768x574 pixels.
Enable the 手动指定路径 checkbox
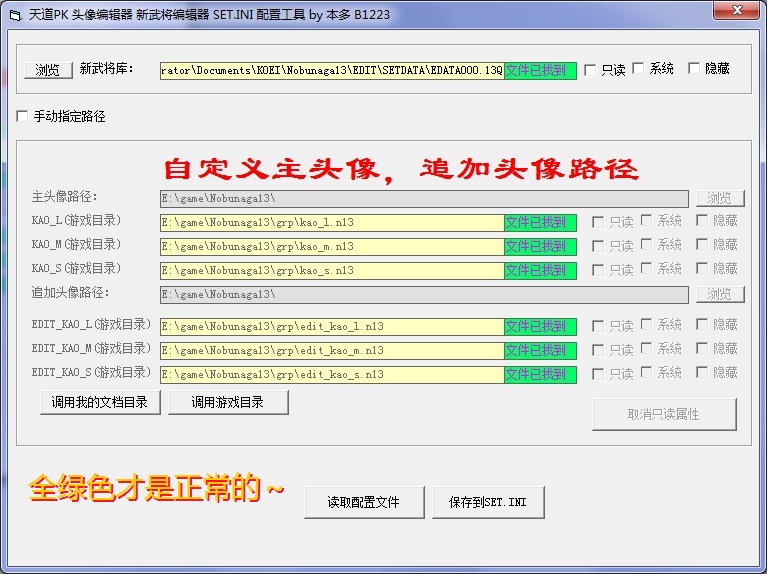point(23,117)
